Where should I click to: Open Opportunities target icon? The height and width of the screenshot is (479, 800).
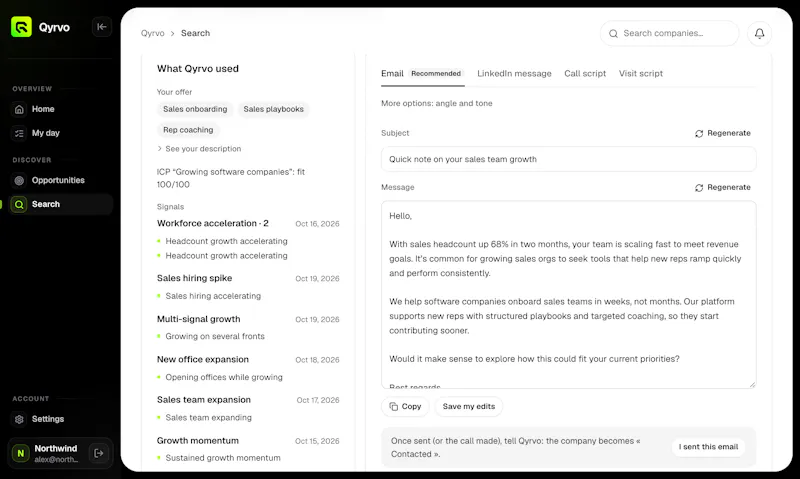point(19,180)
